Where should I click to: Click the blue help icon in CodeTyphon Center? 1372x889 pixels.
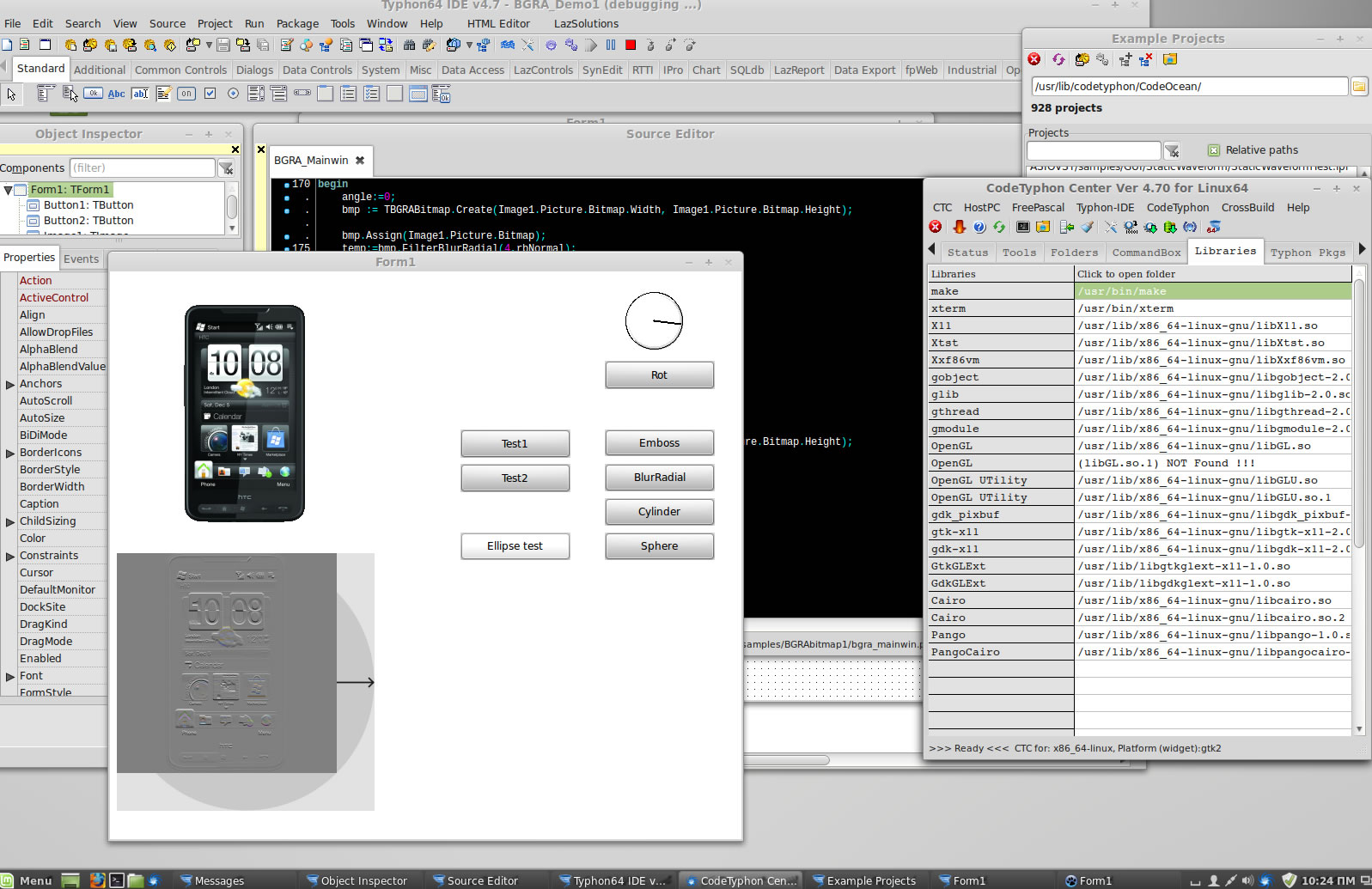coord(979,227)
